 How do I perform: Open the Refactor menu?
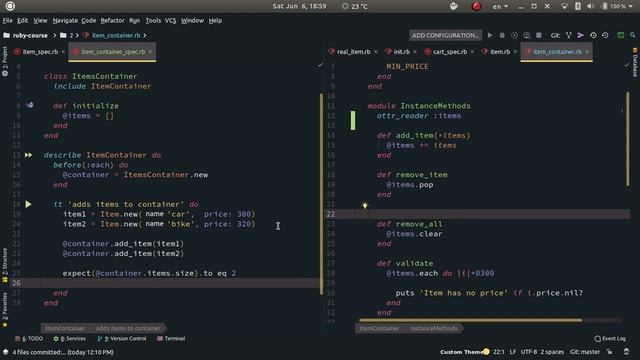coord(112,20)
